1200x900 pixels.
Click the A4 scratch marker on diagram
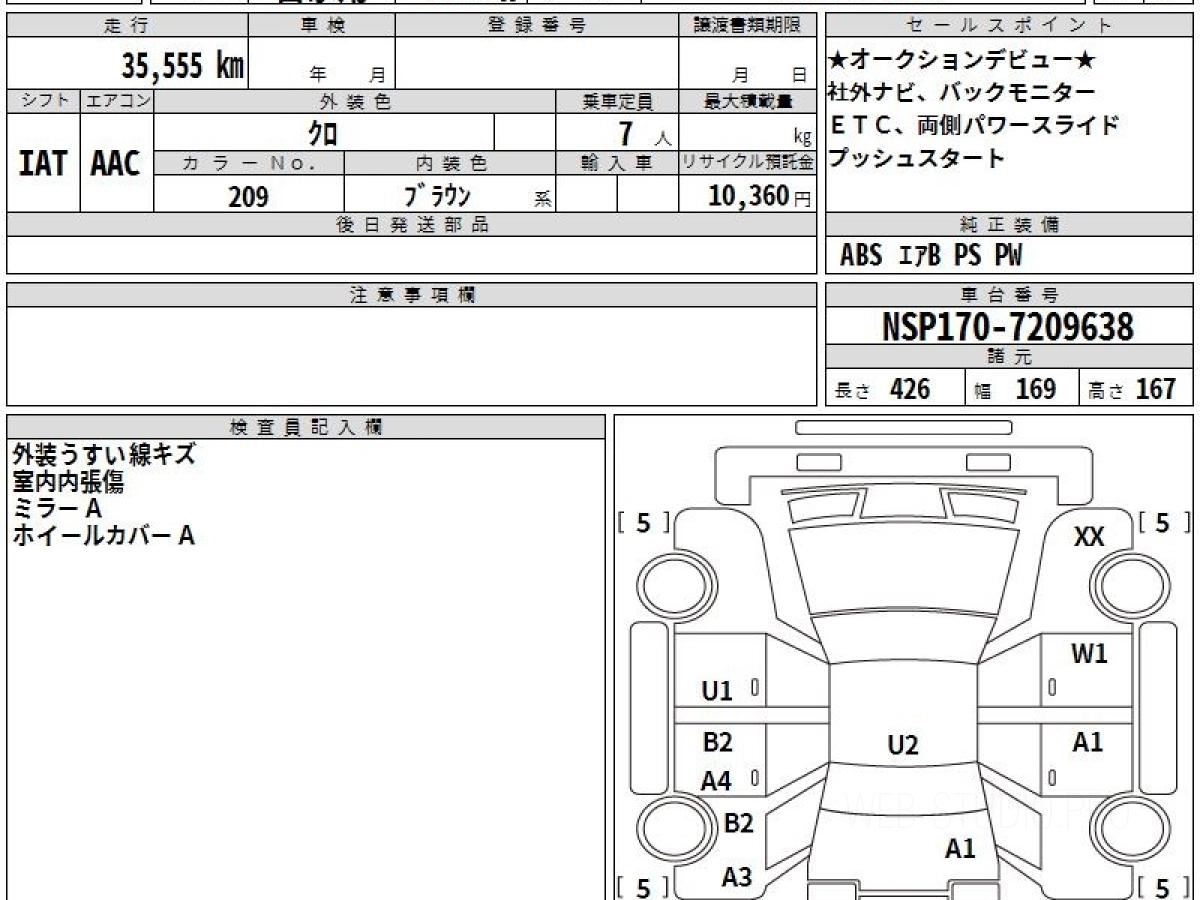click(716, 782)
